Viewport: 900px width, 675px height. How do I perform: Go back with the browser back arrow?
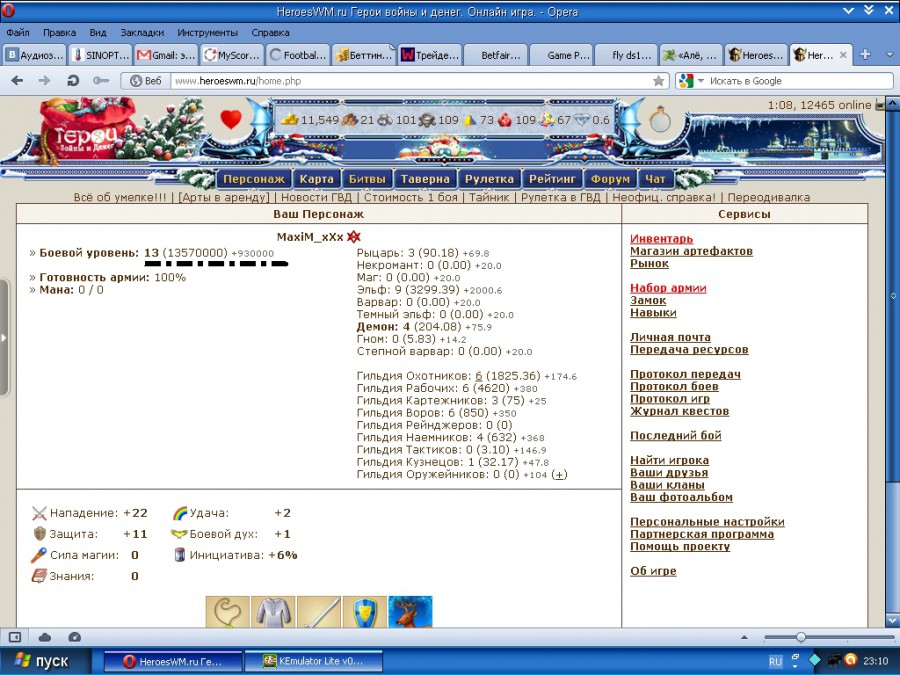(17, 81)
